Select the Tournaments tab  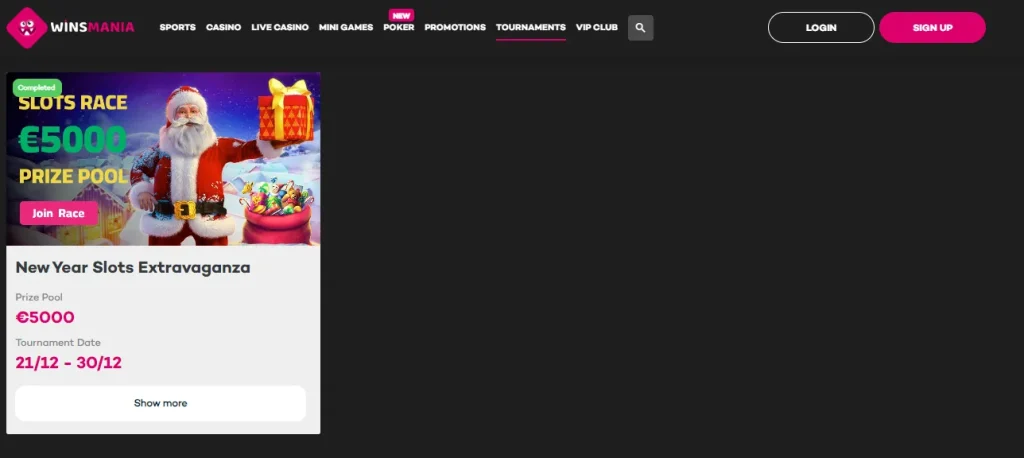(x=530, y=28)
